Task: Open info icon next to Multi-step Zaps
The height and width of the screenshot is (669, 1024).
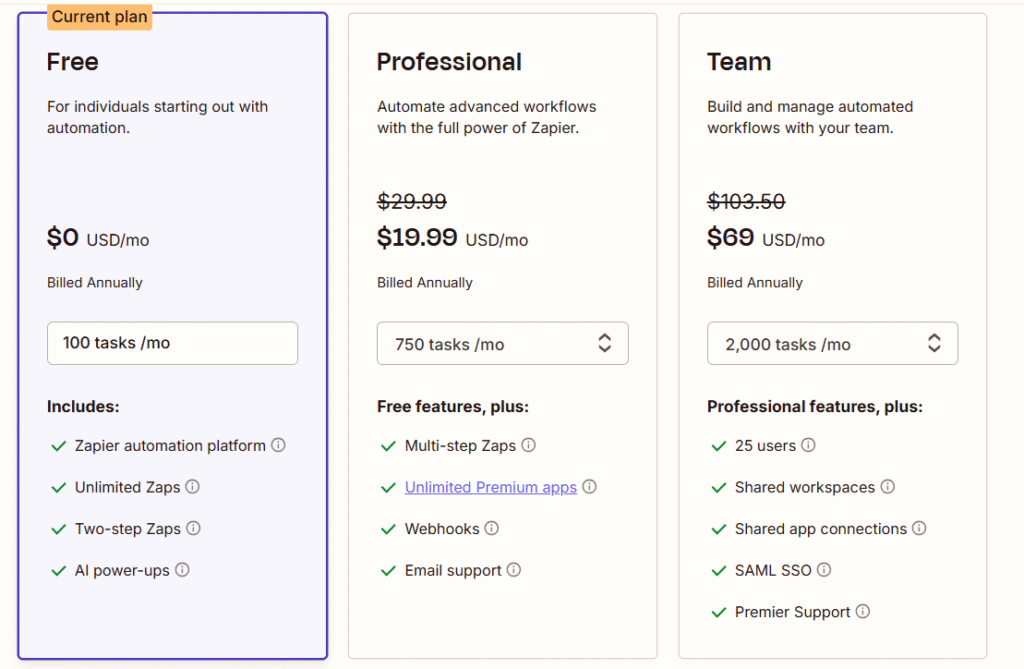Action: [x=528, y=445]
